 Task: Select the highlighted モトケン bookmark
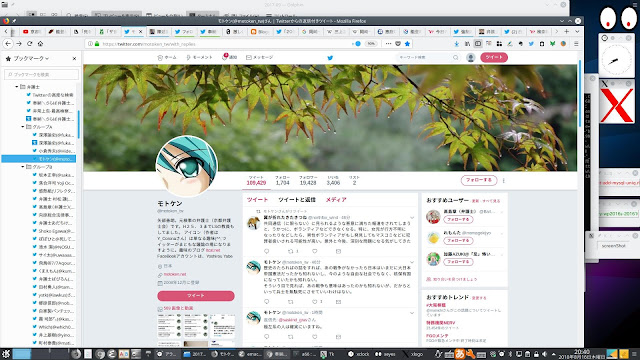(39, 159)
